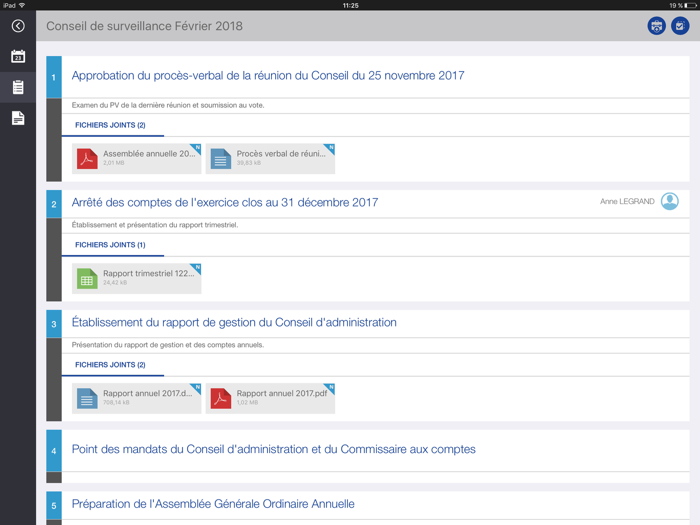Click the Wi-Fi icon in status bar
Screen dimensions: 700x525
pyautogui.click(x=22, y=5)
